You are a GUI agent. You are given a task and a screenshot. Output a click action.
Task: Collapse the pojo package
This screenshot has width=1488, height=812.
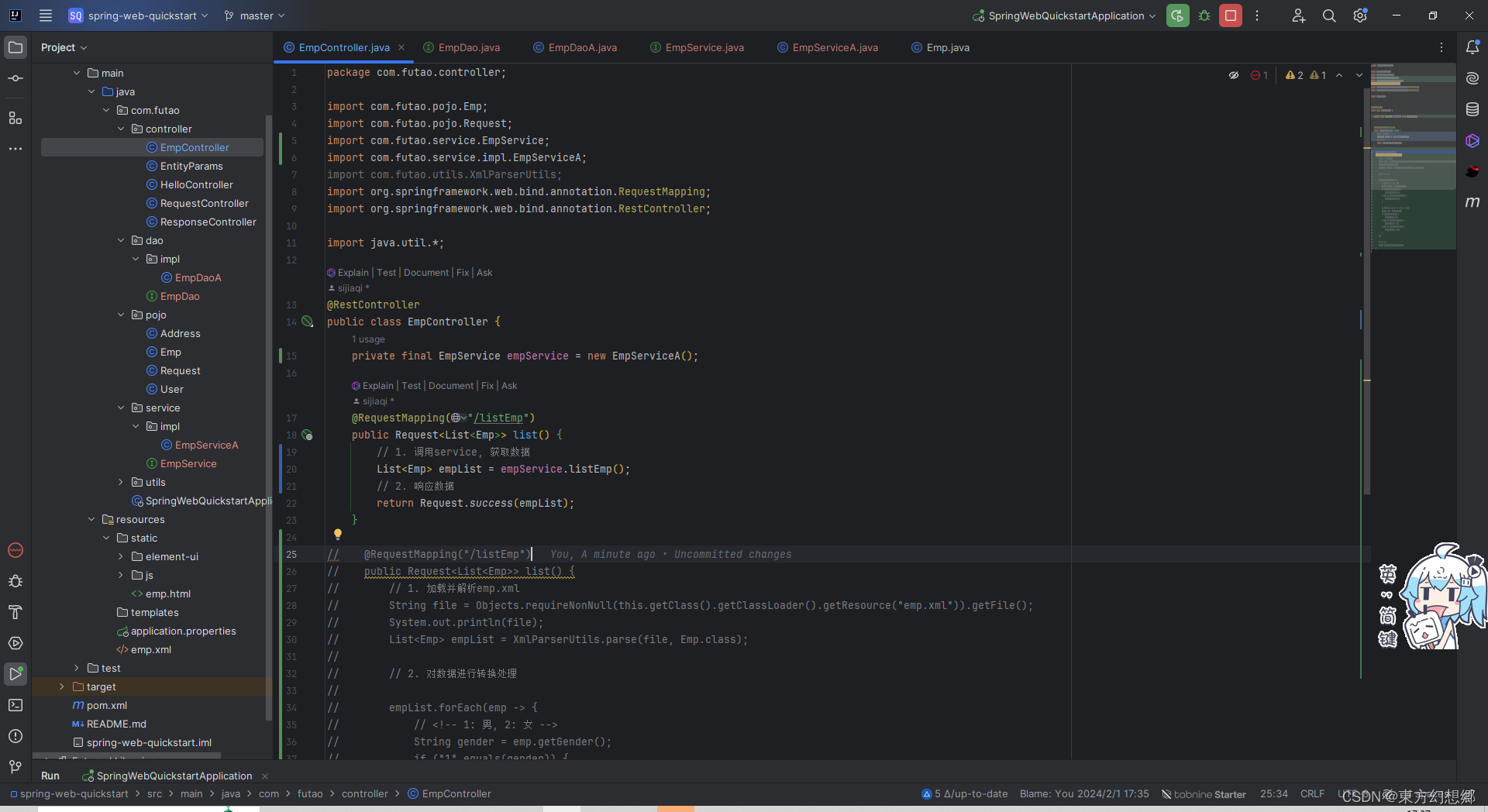point(121,315)
